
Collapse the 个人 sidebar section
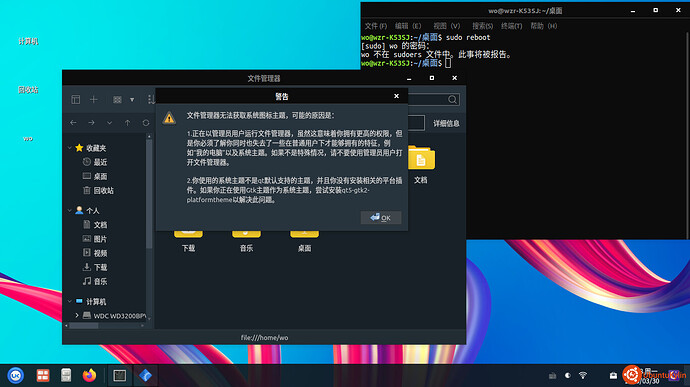point(70,210)
